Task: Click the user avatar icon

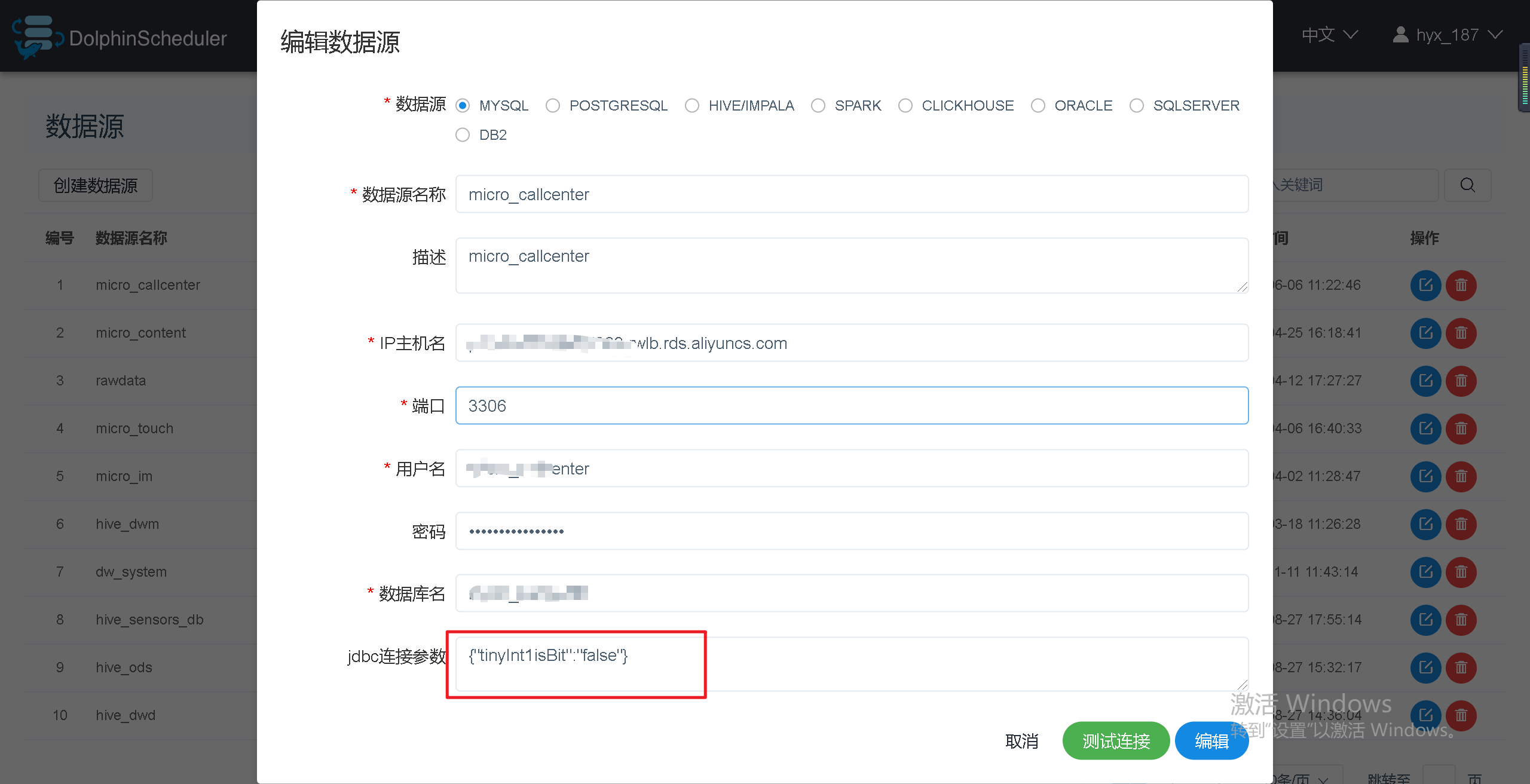Action: click(x=1400, y=35)
